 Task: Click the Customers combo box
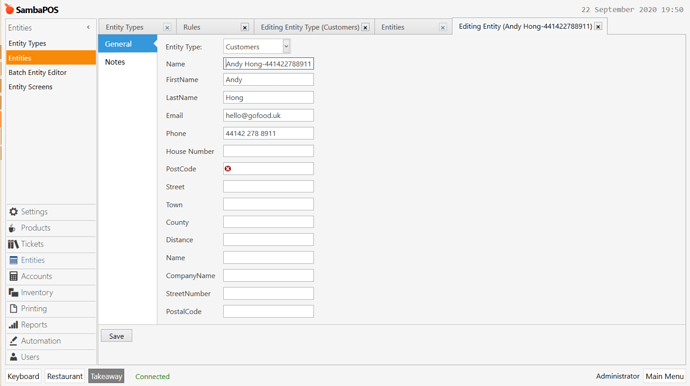tap(257, 46)
